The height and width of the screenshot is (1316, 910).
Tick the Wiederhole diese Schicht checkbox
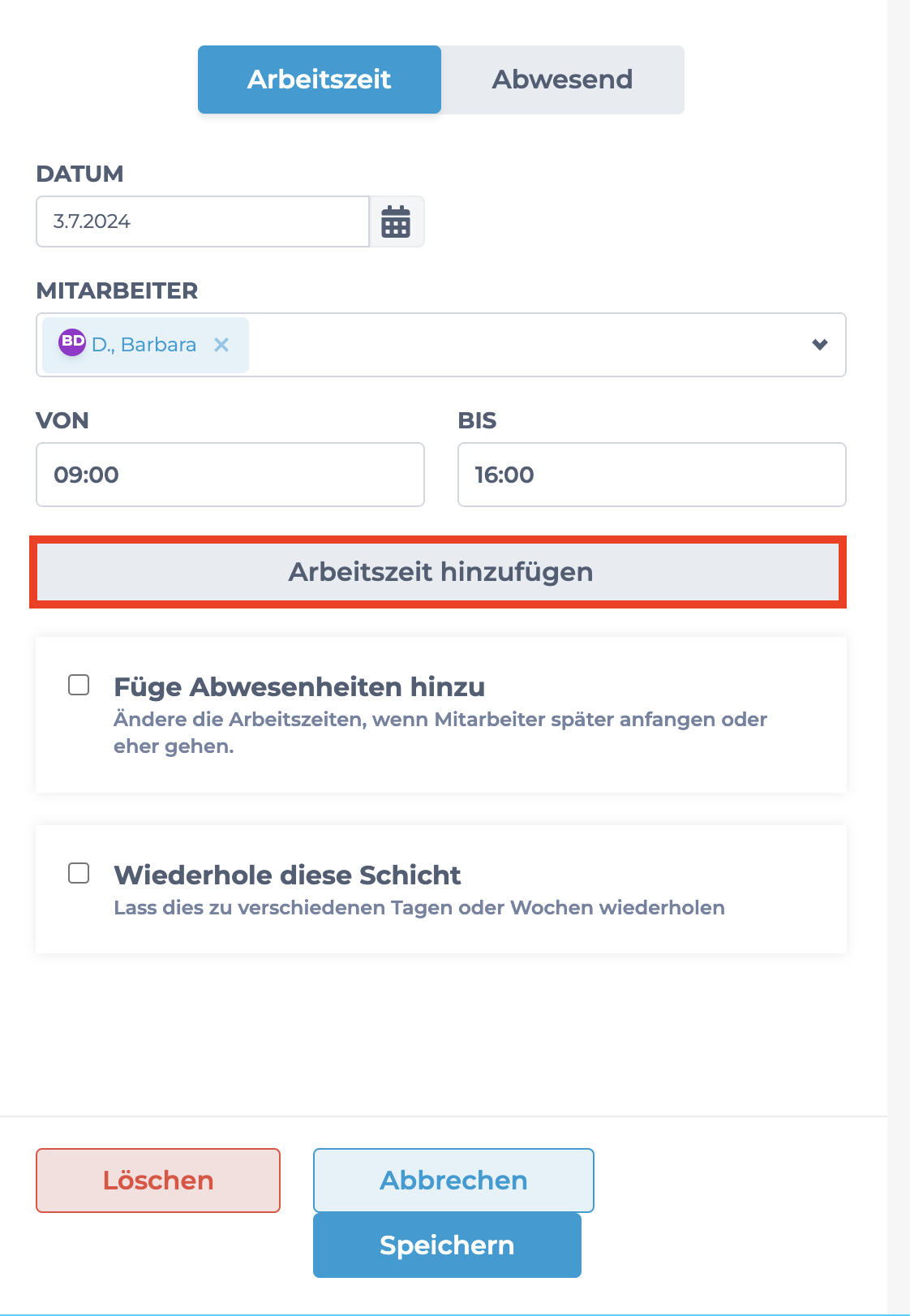click(79, 873)
